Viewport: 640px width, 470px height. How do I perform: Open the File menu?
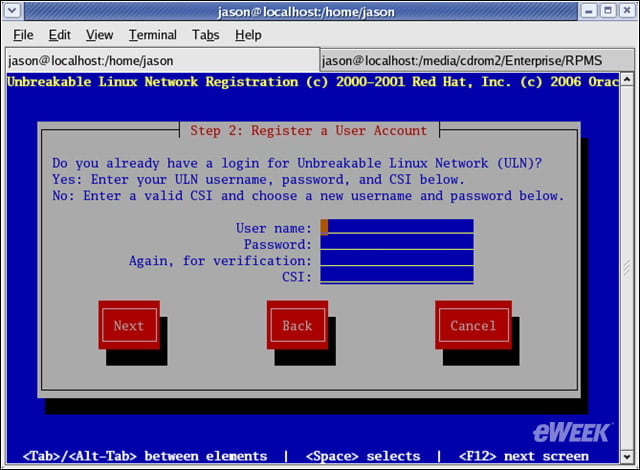tap(23, 35)
